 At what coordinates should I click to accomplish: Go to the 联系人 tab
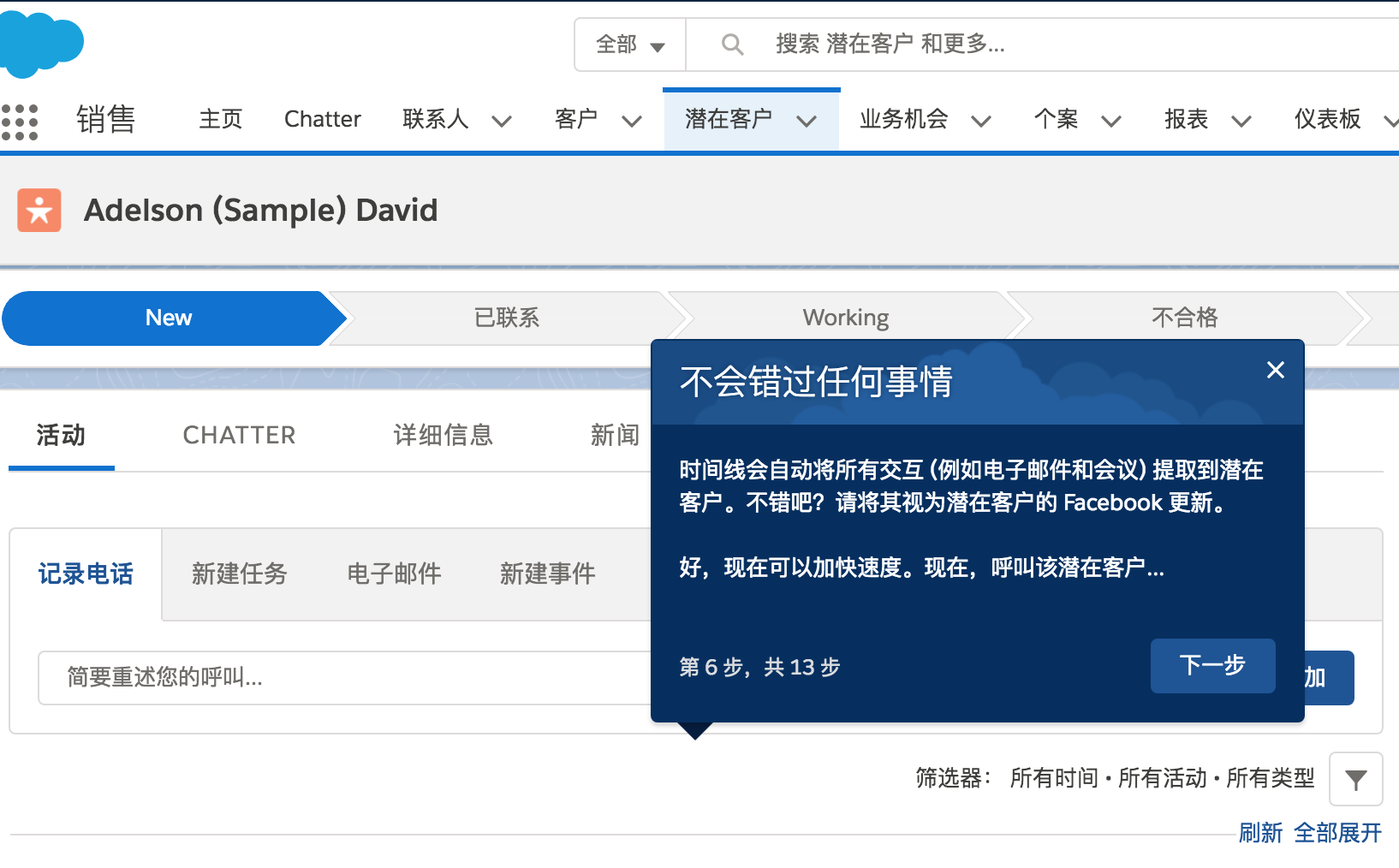pos(436,119)
